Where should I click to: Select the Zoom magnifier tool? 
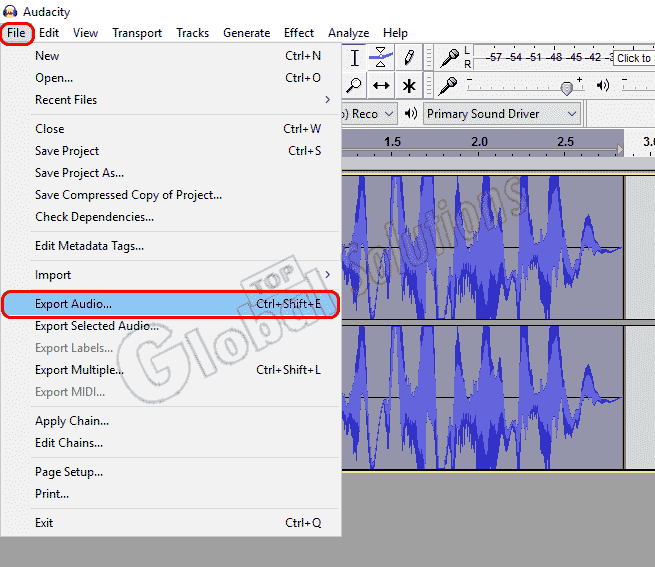pyautogui.click(x=354, y=86)
